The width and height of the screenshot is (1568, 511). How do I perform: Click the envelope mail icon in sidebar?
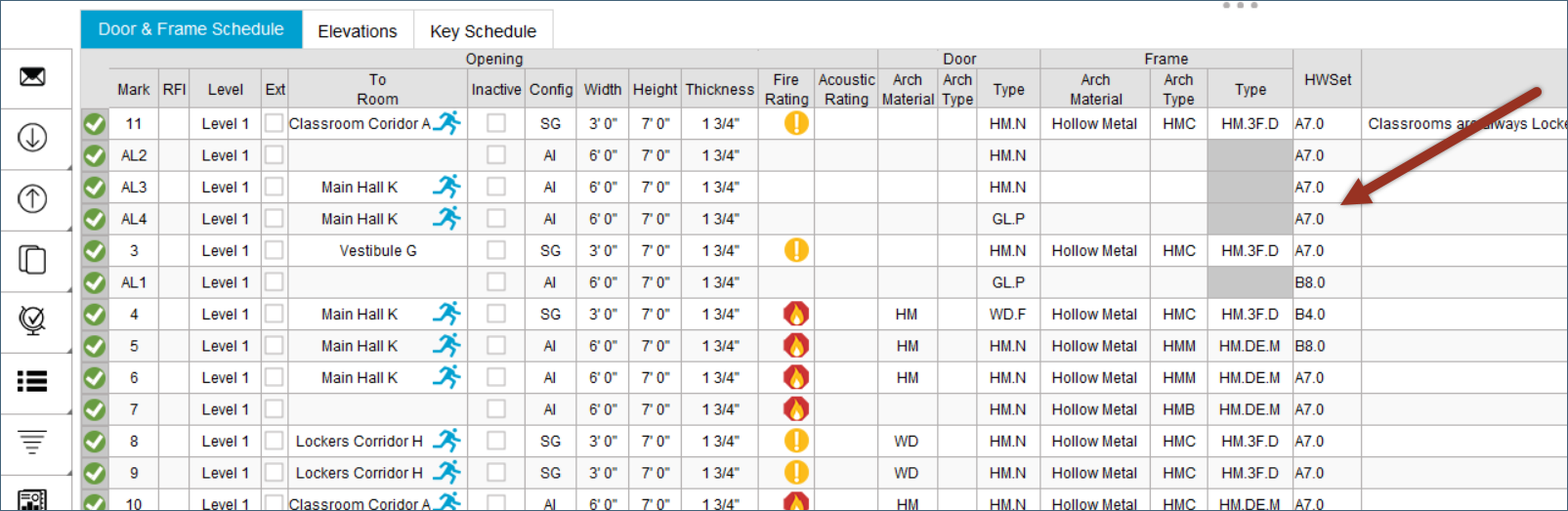pyautogui.click(x=32, y=77)
